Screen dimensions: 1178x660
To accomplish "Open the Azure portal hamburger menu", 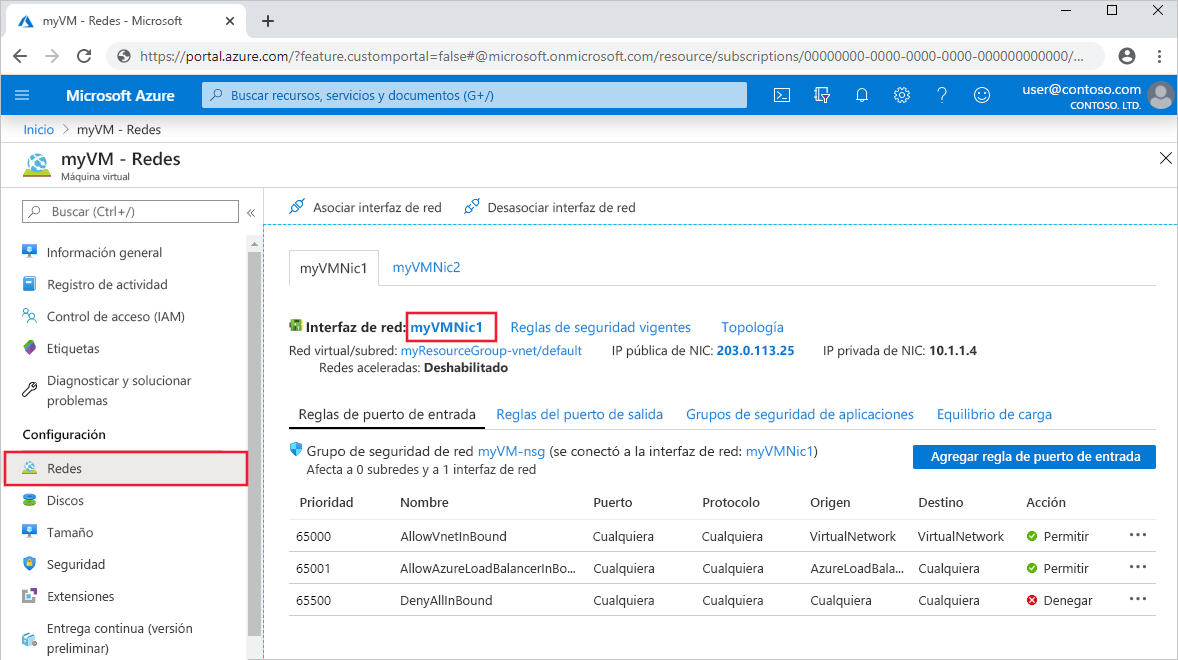I will [23, 95].
